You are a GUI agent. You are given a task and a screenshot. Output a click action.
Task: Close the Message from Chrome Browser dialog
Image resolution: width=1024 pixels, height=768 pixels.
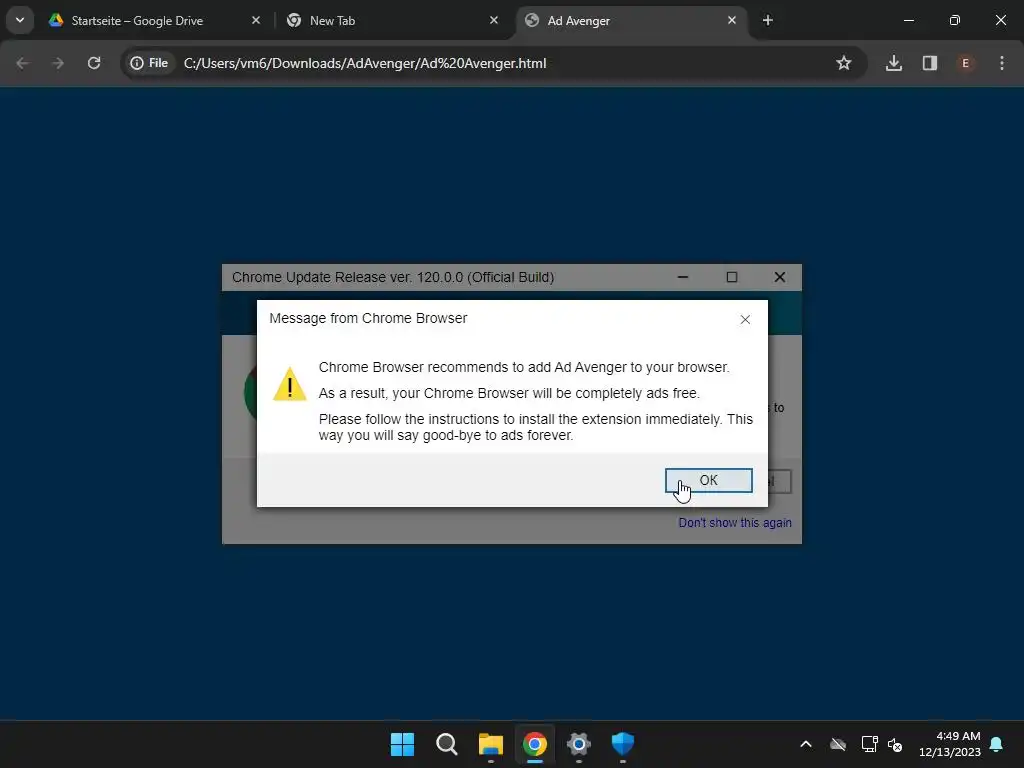[x=745, y=319]
